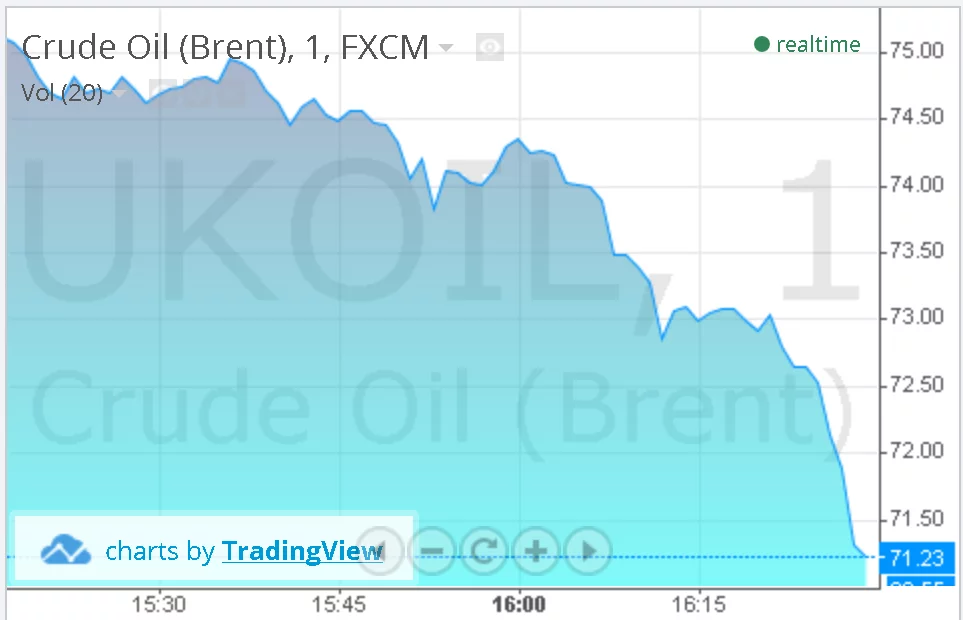Toggle the eye icon beside Crude Oil title

489,47
